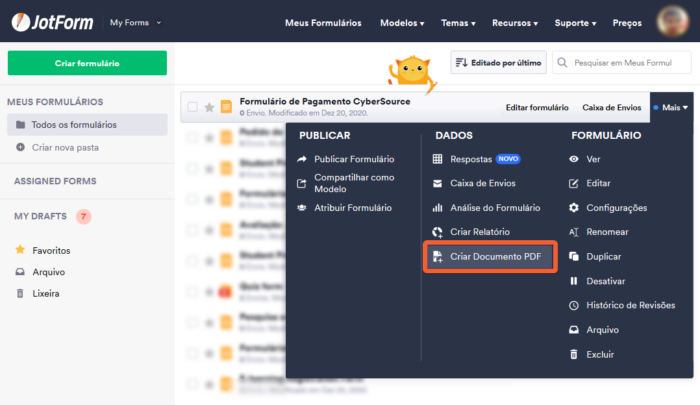The height and width of the screenshot is (405, 700).
Task: Open Todos os formulários folder
Action: click(87, 125)
